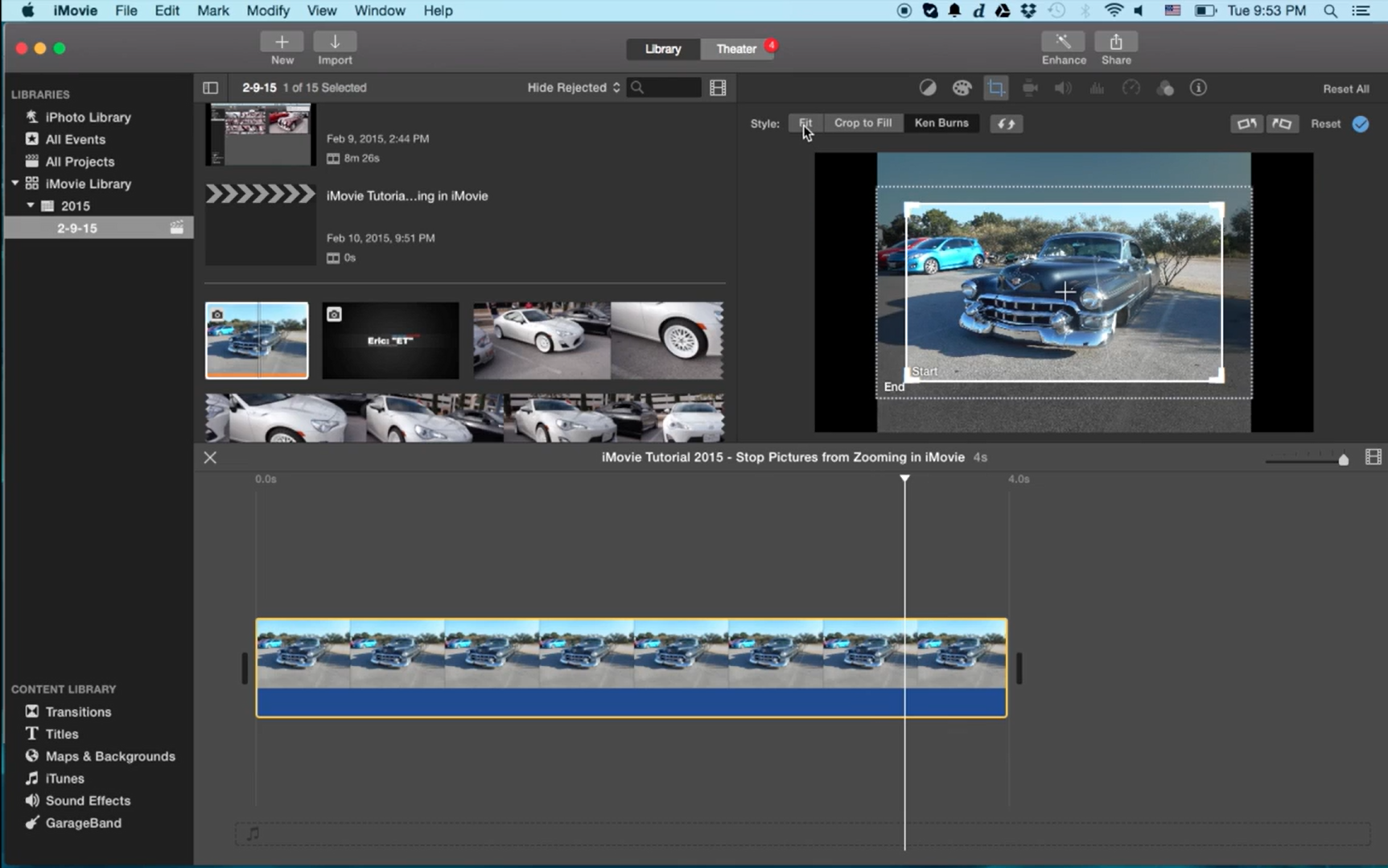Open the Modify menu
Screen dimensions: 1388x868
click(x=268, y=10)
